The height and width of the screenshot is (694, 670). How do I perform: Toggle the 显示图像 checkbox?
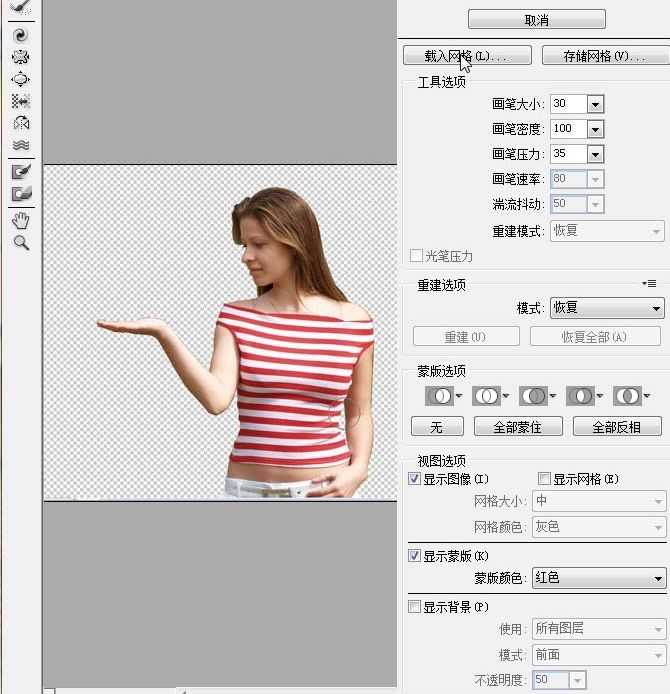point(414,479)
